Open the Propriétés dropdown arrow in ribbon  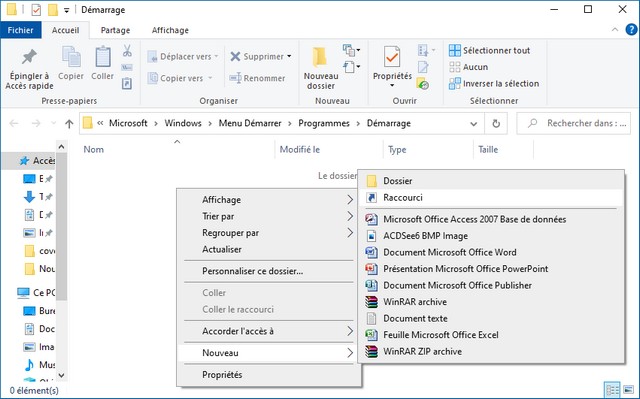point(392,85)
